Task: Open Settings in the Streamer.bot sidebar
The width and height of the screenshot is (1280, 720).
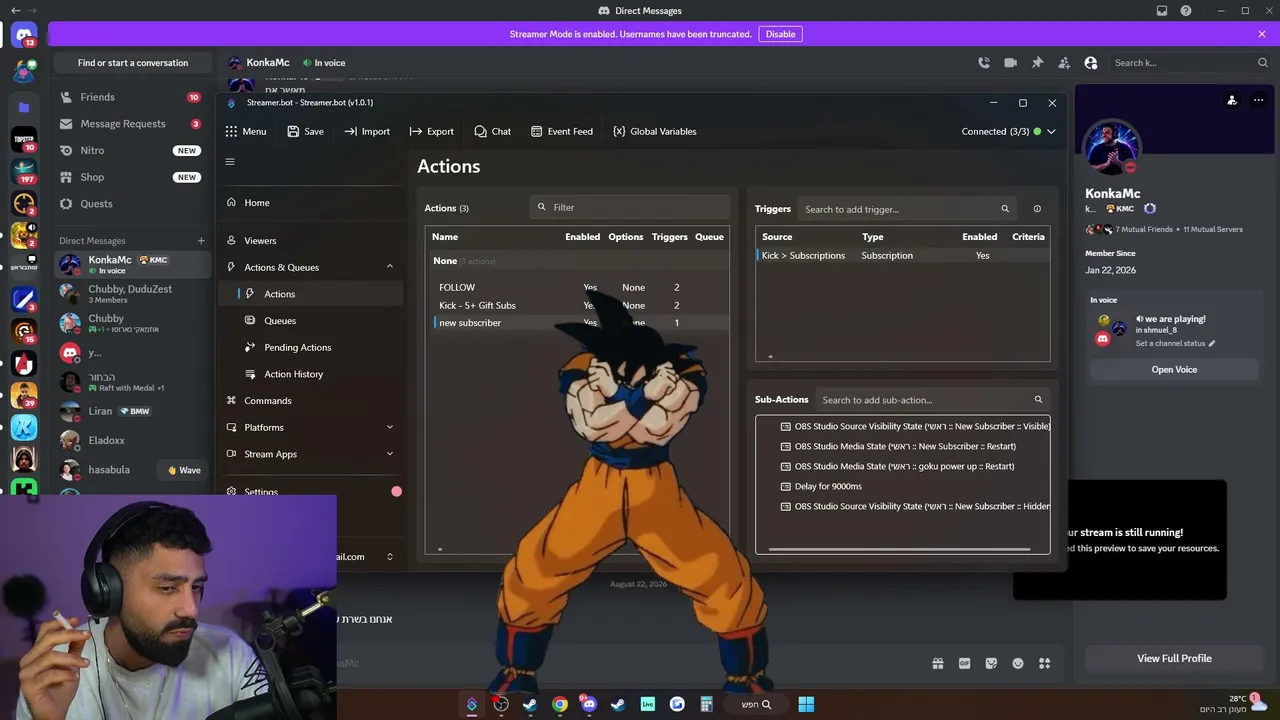Action: pyautogui.click(x=261, y=492)
